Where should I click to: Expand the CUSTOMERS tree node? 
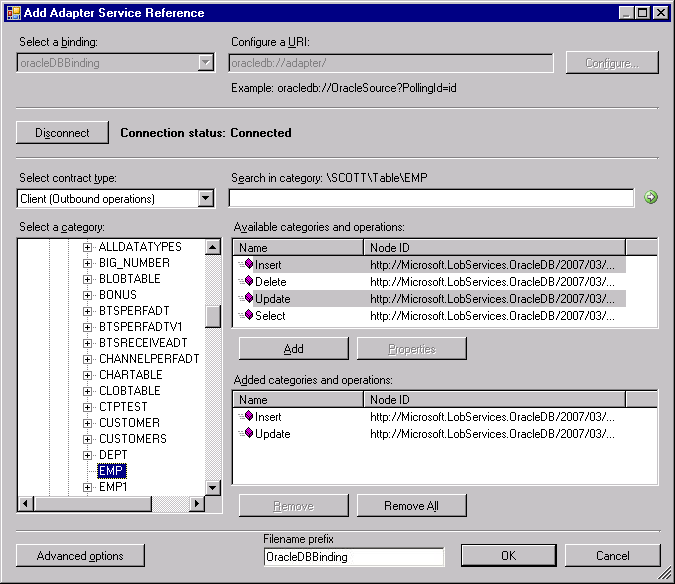pos(87,439)
